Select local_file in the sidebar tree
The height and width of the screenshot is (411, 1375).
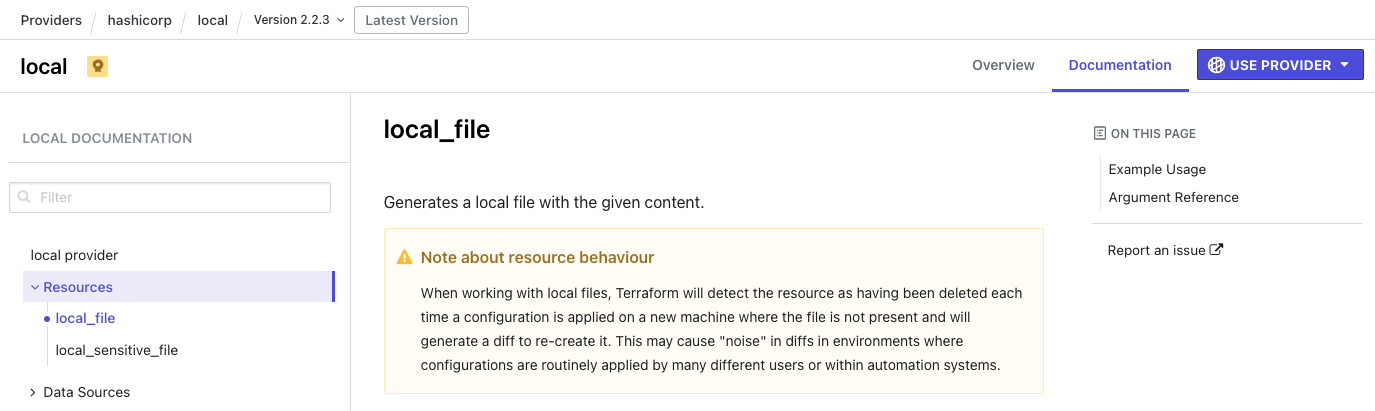(85, 318)
